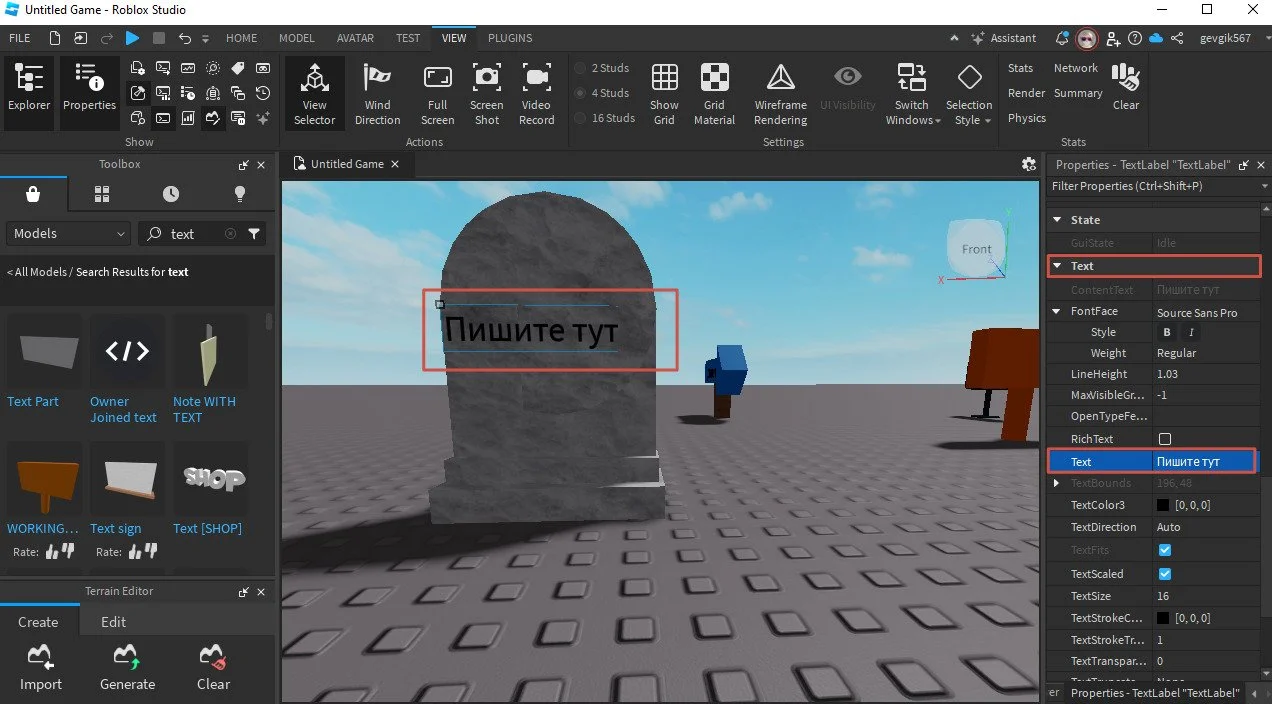Expand the Selection Style dropdown

pos(968,94)
